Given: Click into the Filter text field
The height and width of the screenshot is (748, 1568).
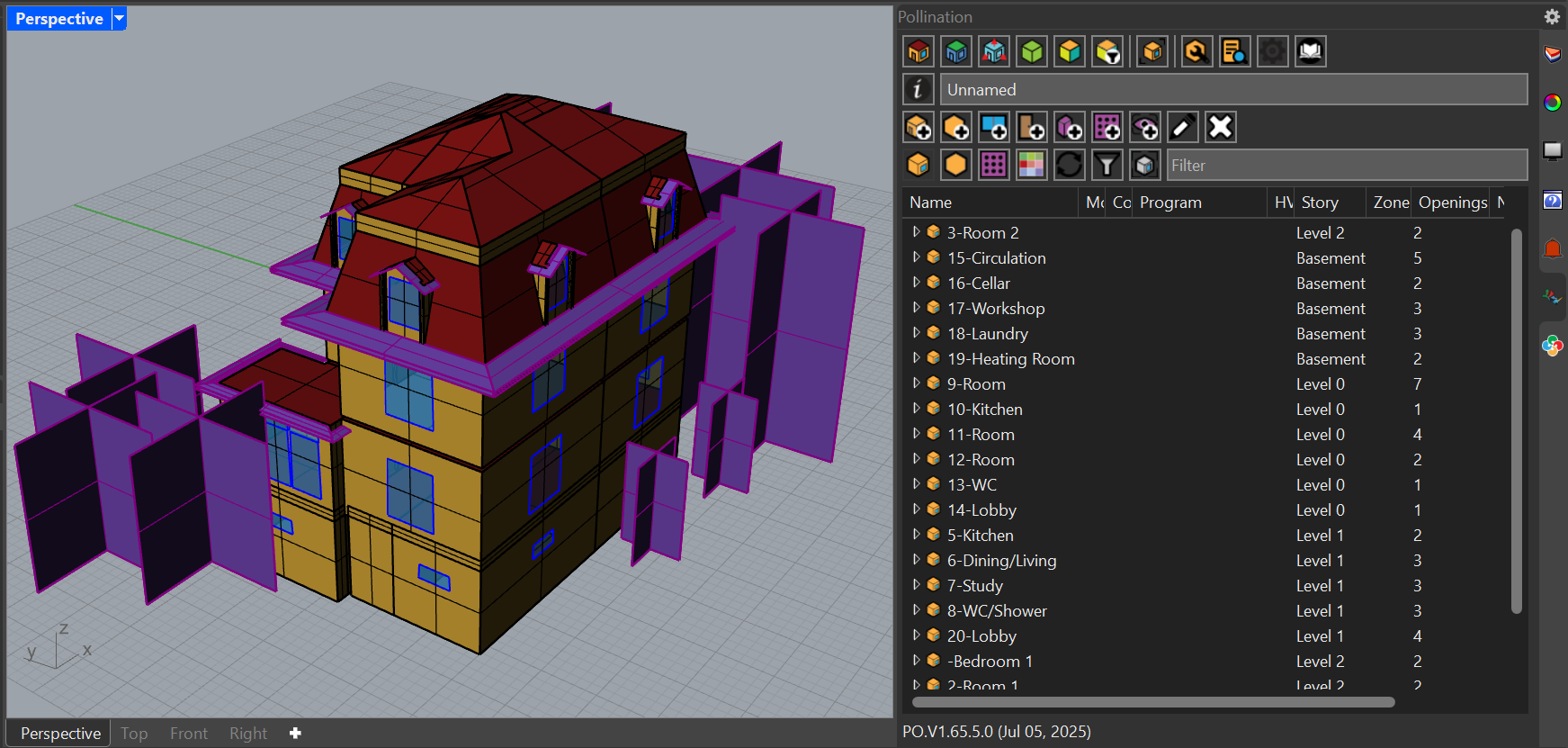Looking at the screenshot, I should (x=1346, y=165).
